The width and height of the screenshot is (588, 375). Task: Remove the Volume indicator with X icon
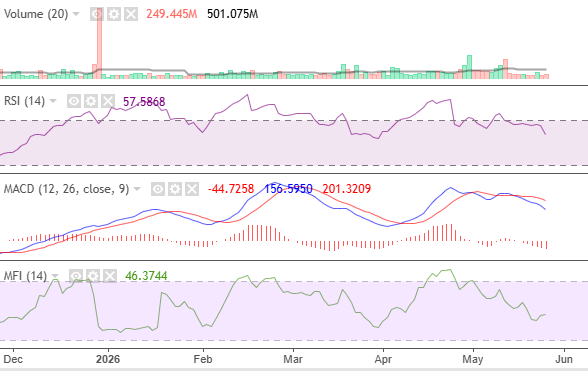pyautogui.click(x=131, y=14)
